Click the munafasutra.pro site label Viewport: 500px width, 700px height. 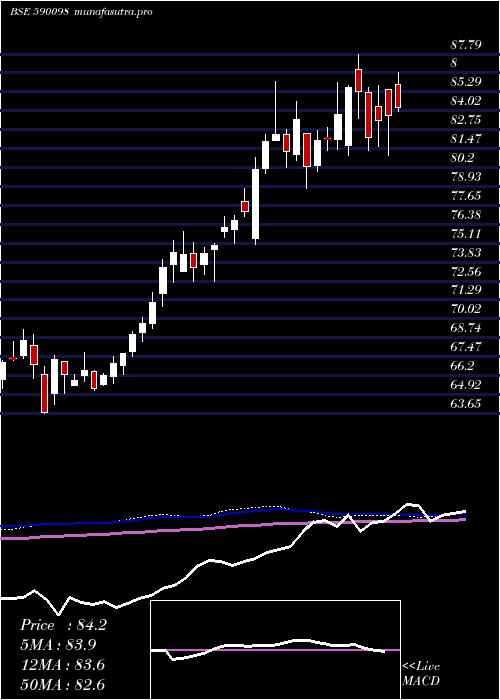(x=115, y=12)
